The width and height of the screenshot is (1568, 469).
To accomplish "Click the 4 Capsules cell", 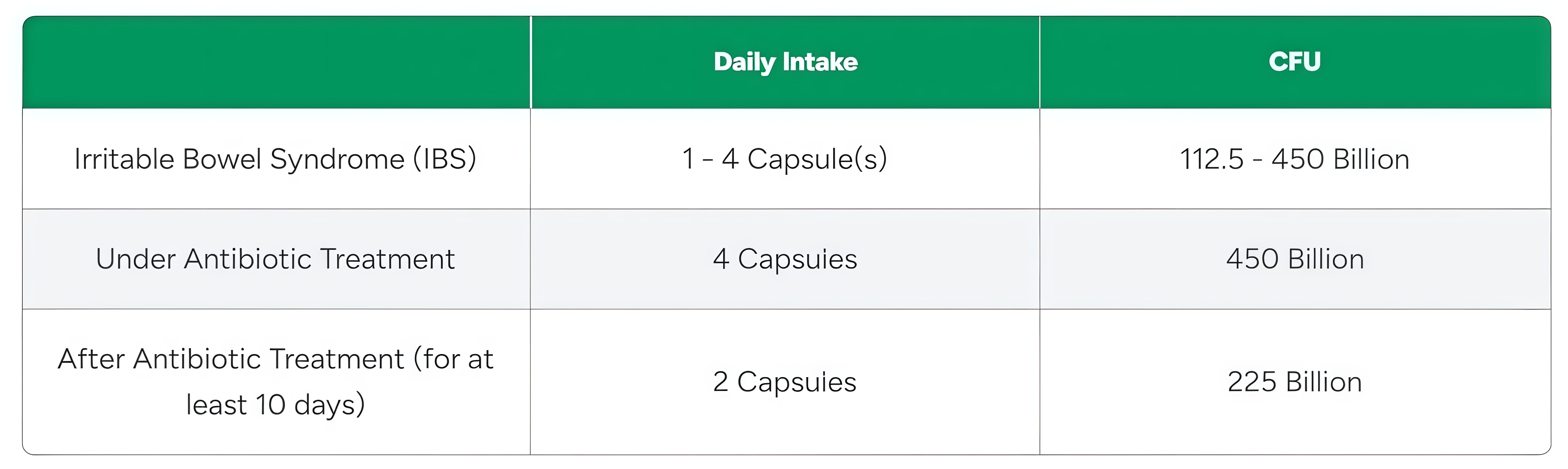I will pos(784,259).
